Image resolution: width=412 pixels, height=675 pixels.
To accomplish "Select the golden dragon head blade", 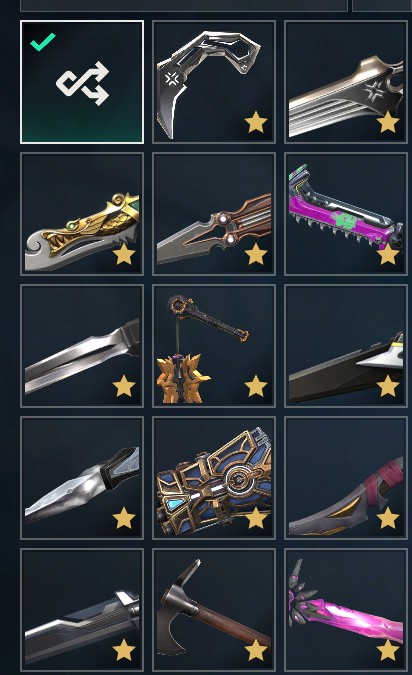I will point(82,214).
